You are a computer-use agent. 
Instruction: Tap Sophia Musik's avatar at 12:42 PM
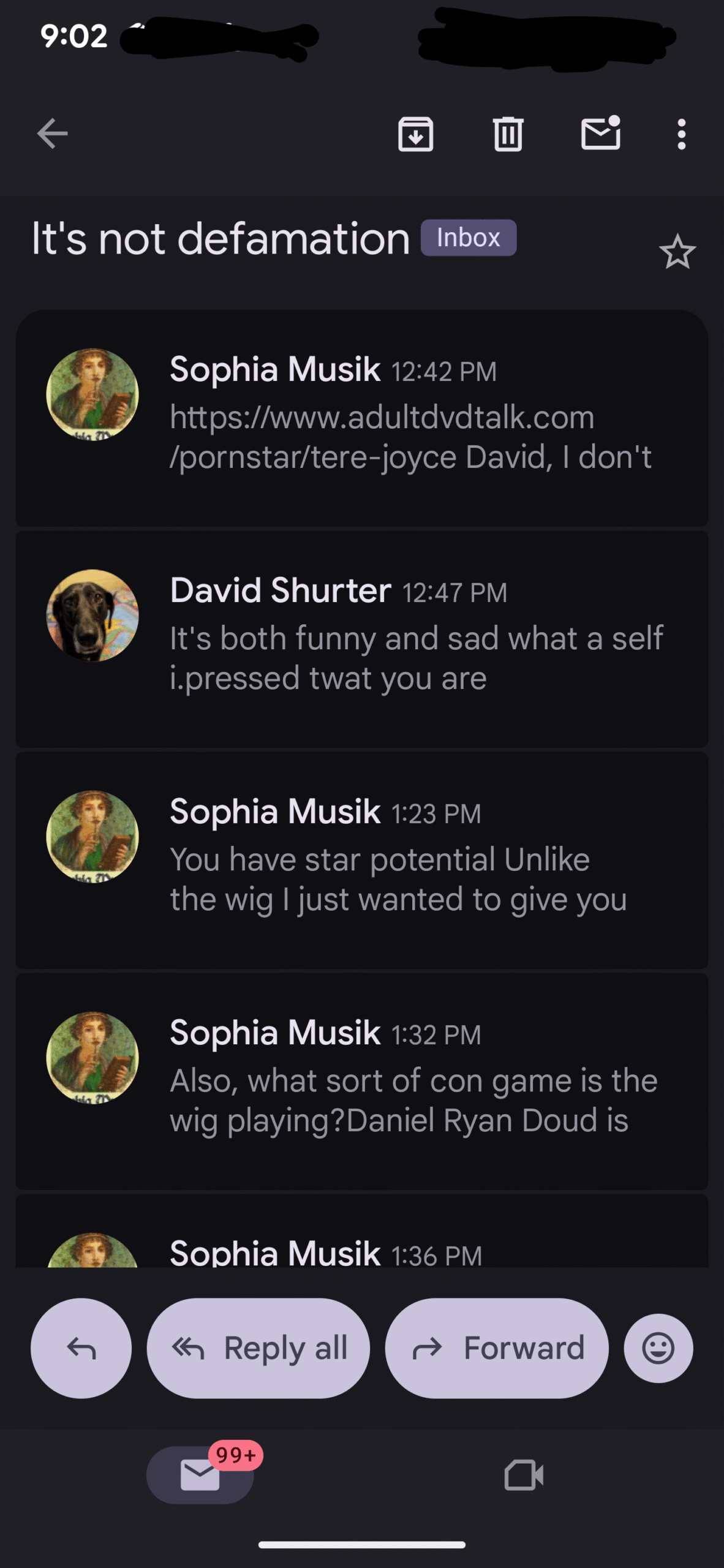click(92, 394)
